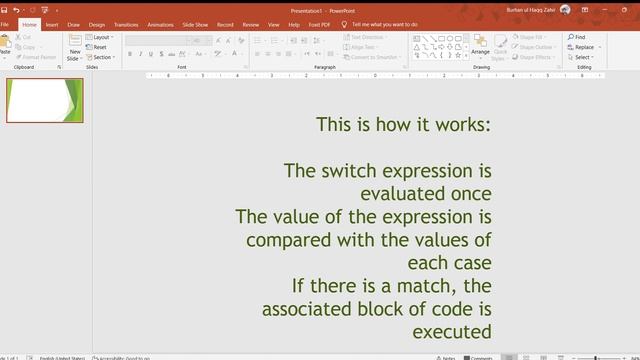Select slide 1 thumbnail in panel
Screen dimensions: 640x360
click(45, 100)
